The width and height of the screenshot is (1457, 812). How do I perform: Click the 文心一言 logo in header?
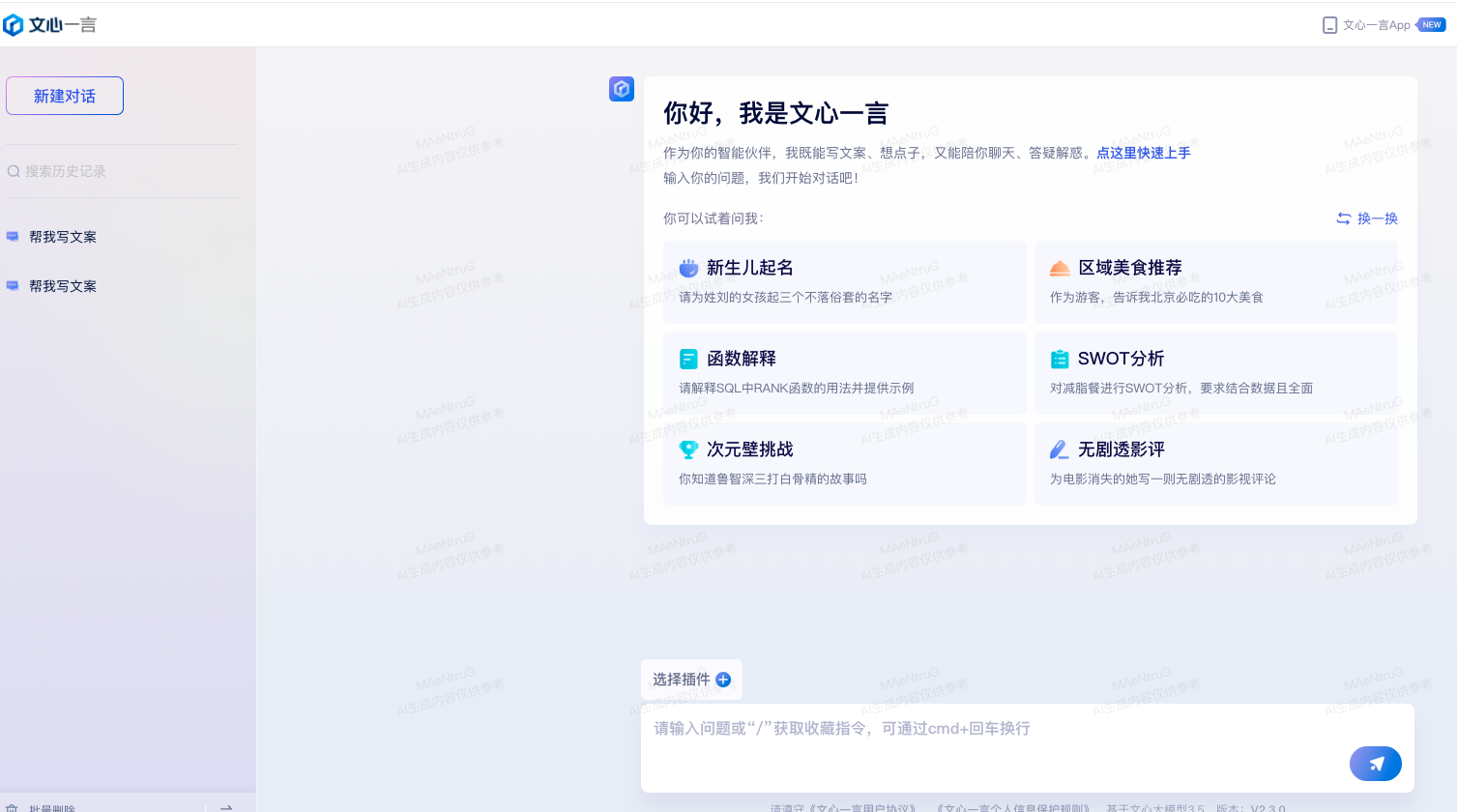[x=50, y=25]
